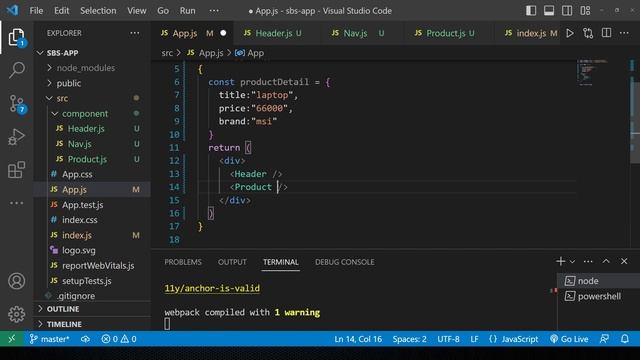Switch to the DEBUG CONSOLE tab
The height and width of the screenshot is (360, 640).
[x=344, y=262]
